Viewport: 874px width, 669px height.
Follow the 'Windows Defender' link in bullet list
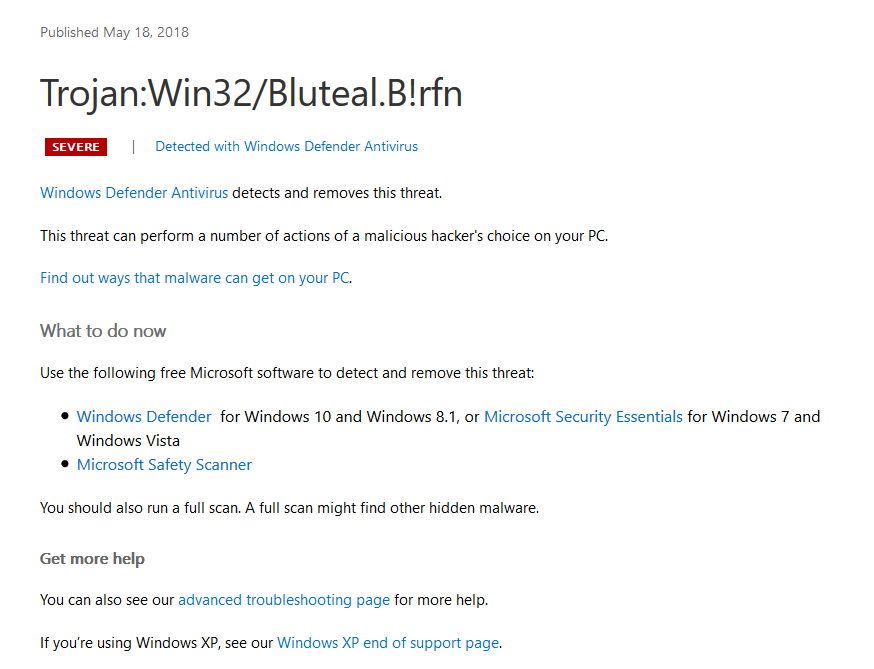click(144, 416)
